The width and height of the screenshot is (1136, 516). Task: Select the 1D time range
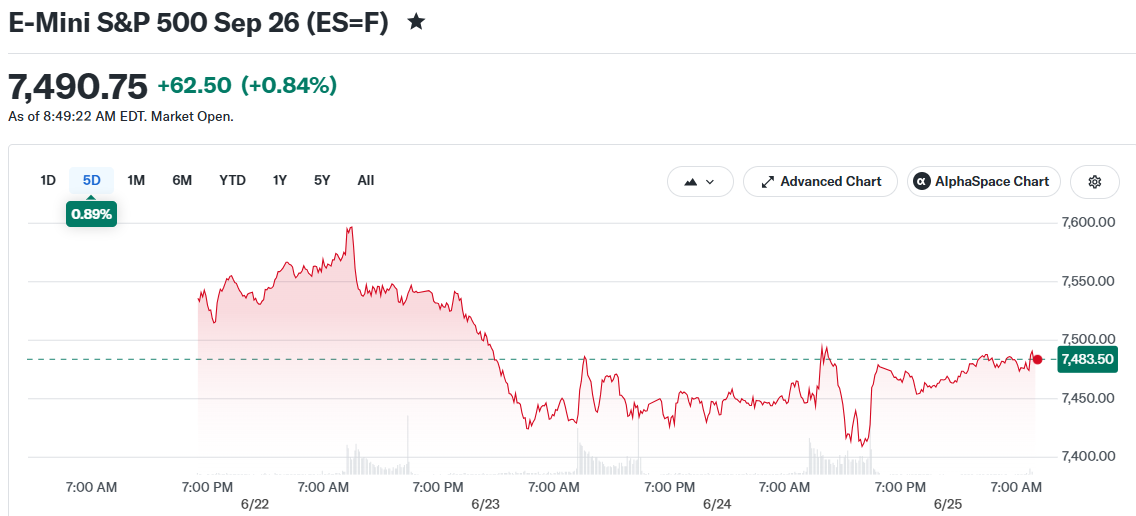pyautogui.click(x=48, y=180)
